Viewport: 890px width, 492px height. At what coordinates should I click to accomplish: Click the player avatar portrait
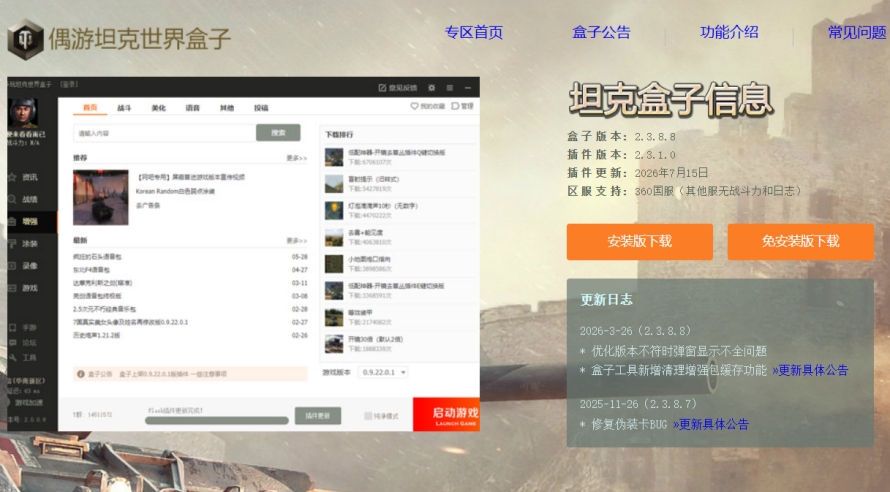[x=23, y=113]
